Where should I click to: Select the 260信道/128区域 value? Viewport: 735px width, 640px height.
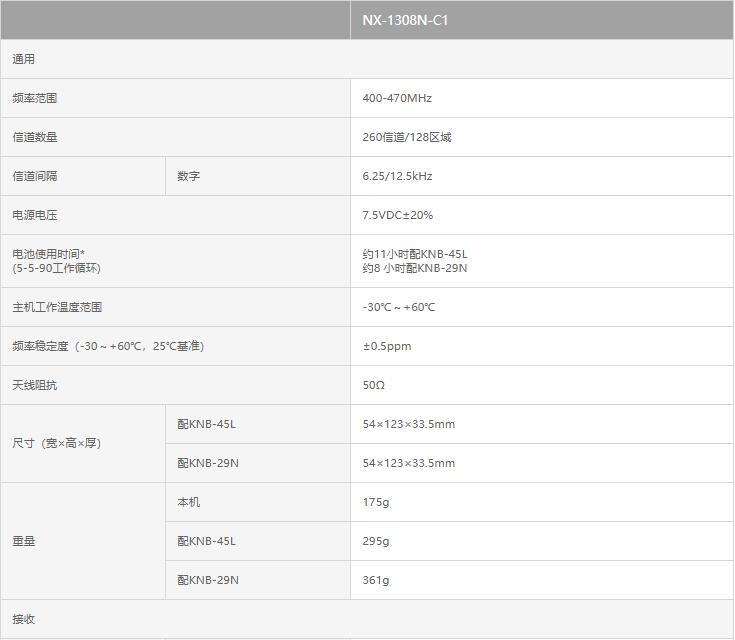[x=407, y=137]
